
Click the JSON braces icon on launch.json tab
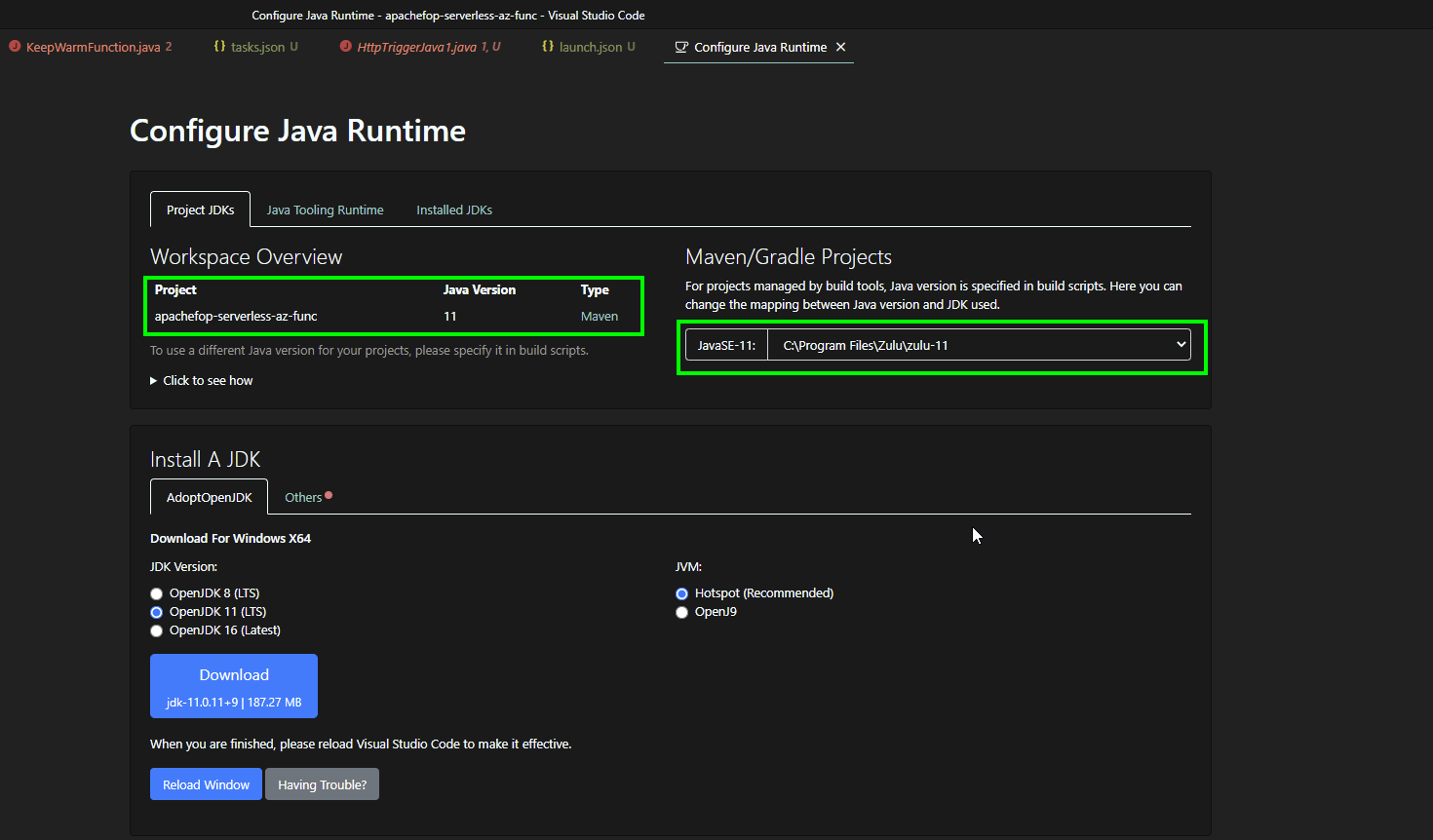pos(548,46)
